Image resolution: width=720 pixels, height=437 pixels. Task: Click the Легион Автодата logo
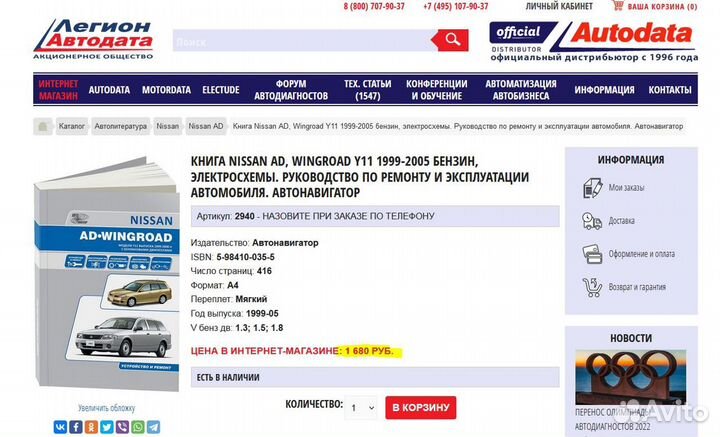(93, 39)
